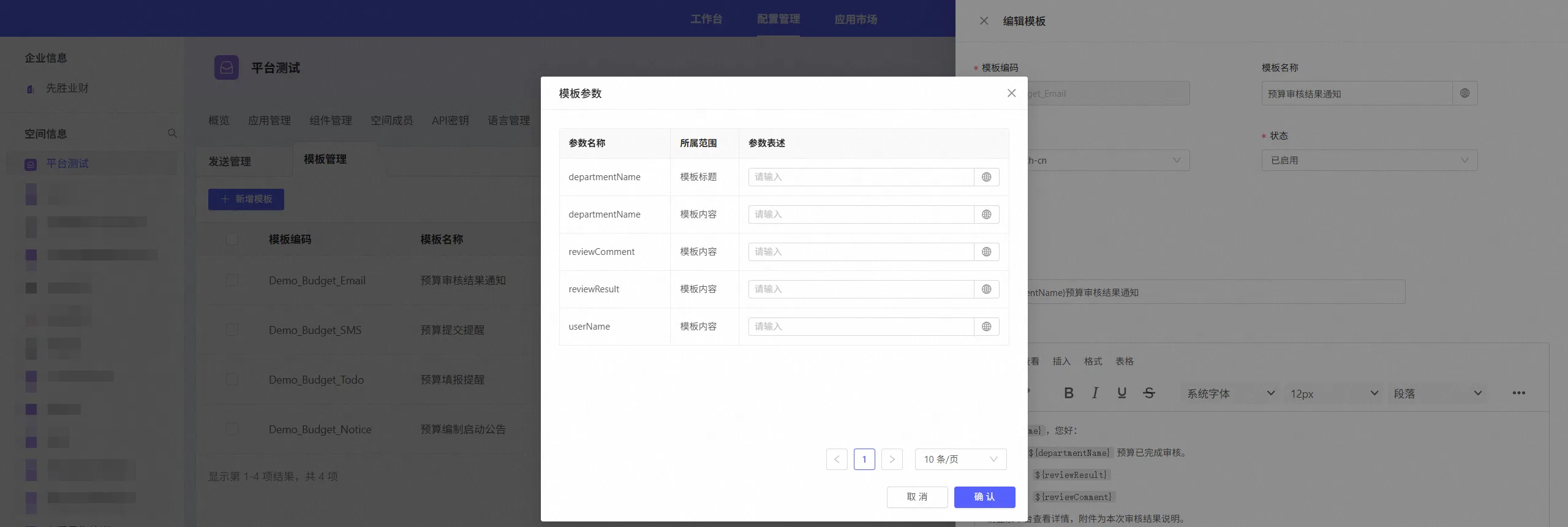Go to the previous page in the dialog pagination
The height and width of the screenshot is (527, 1568).
tap(837, 459)
